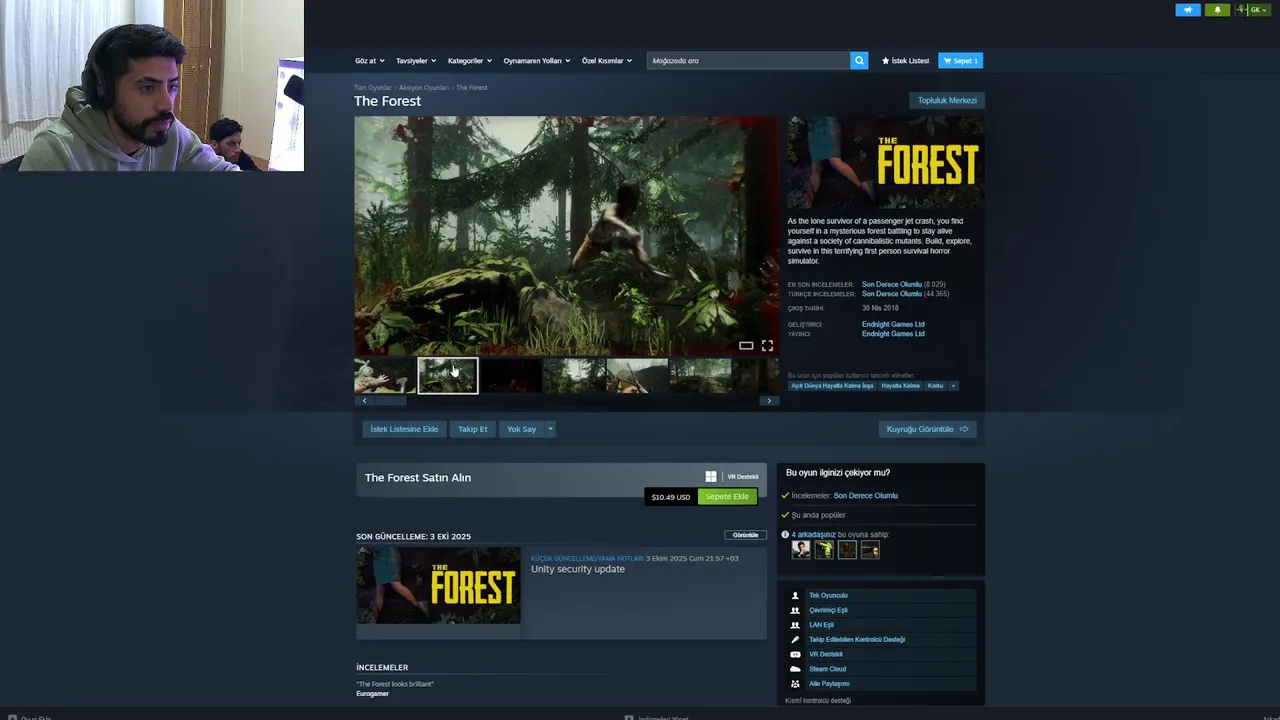Expand the Yok Say dropdown arrow
This screenshot has height=720, width=1280.
(x=549, y=429)
